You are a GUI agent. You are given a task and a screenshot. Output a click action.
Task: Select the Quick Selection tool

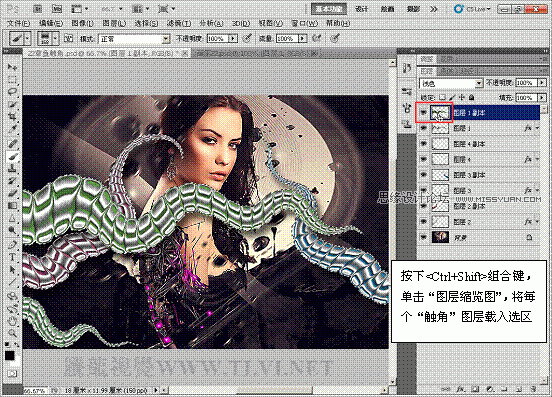click(x=12, y=105)
